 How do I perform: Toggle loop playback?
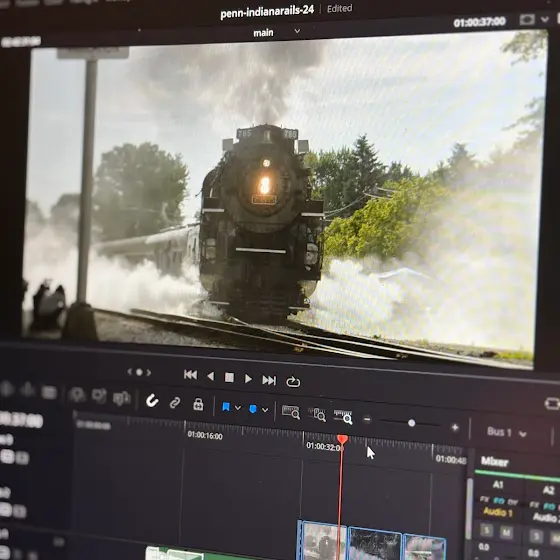tap(293, 382)
